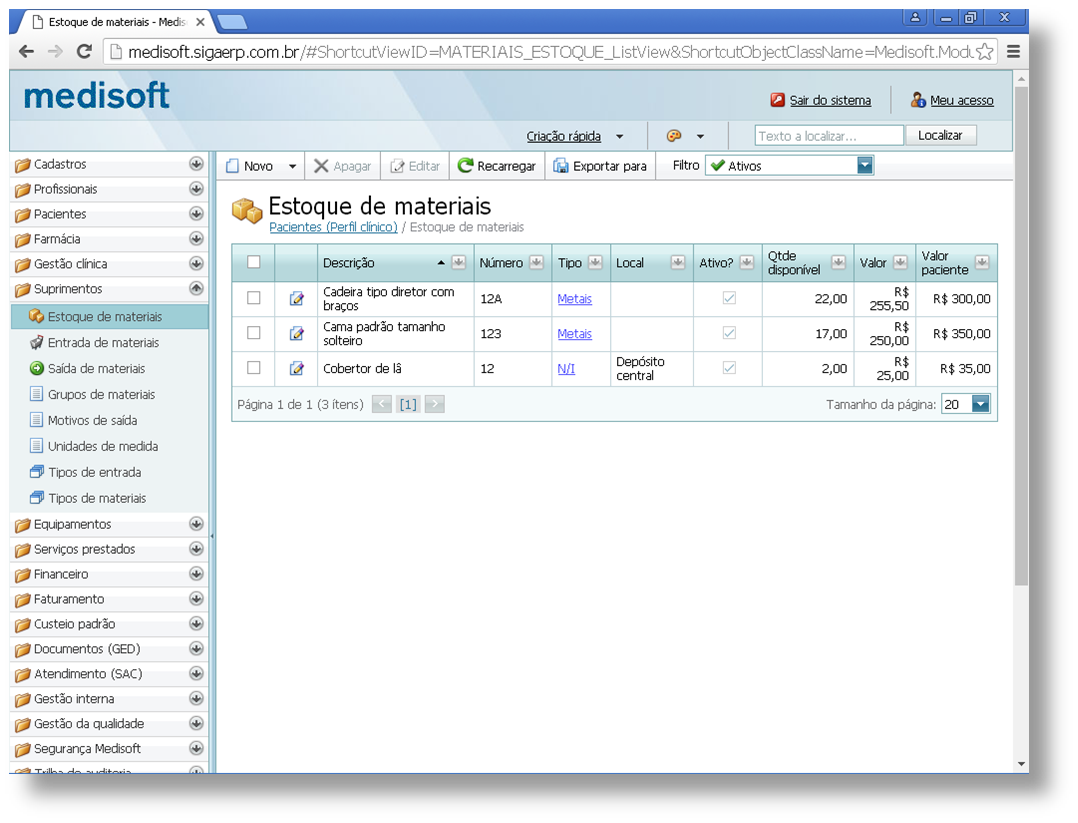The height and width of the screenshot is (823, 1078).
Task: Open Saída de materiais menu item
Action: [x=110, y=369]
